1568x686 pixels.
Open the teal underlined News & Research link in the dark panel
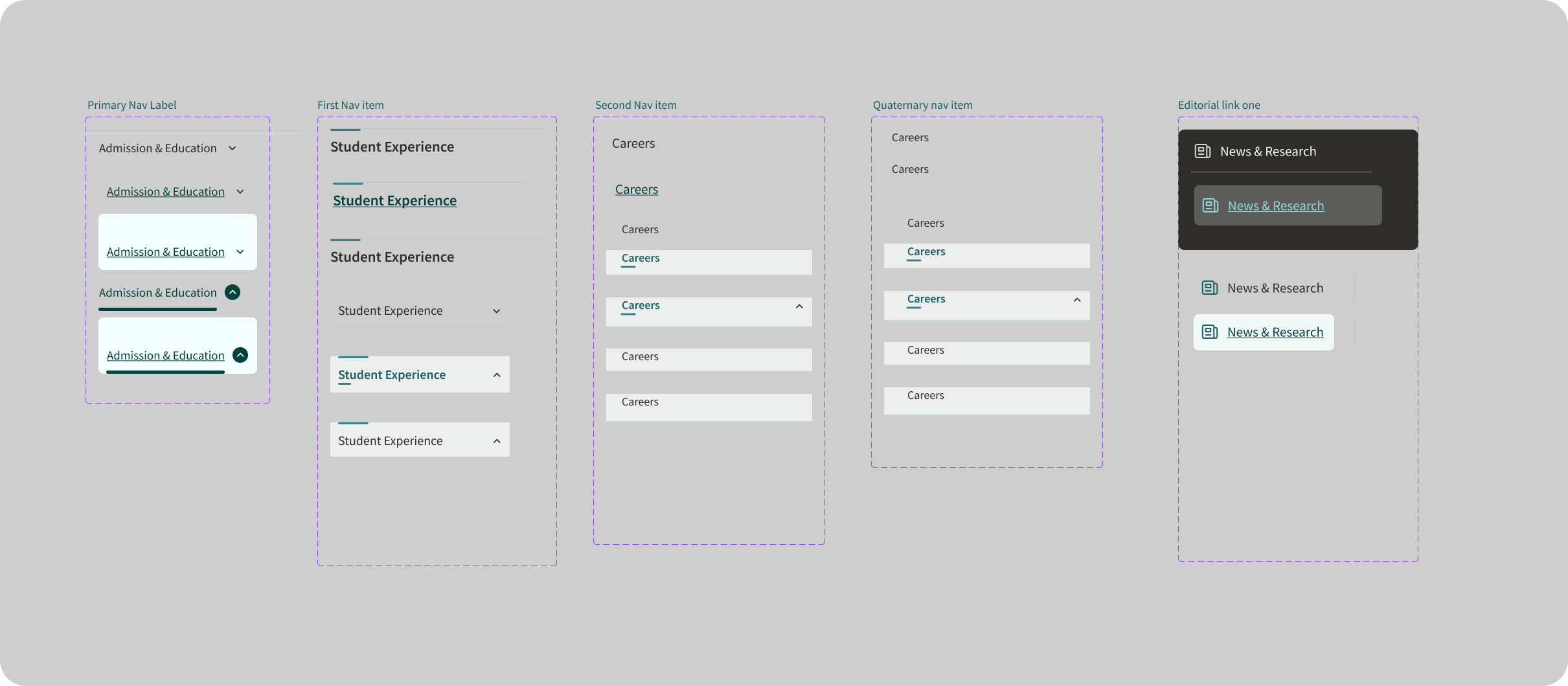point(1276,205)
